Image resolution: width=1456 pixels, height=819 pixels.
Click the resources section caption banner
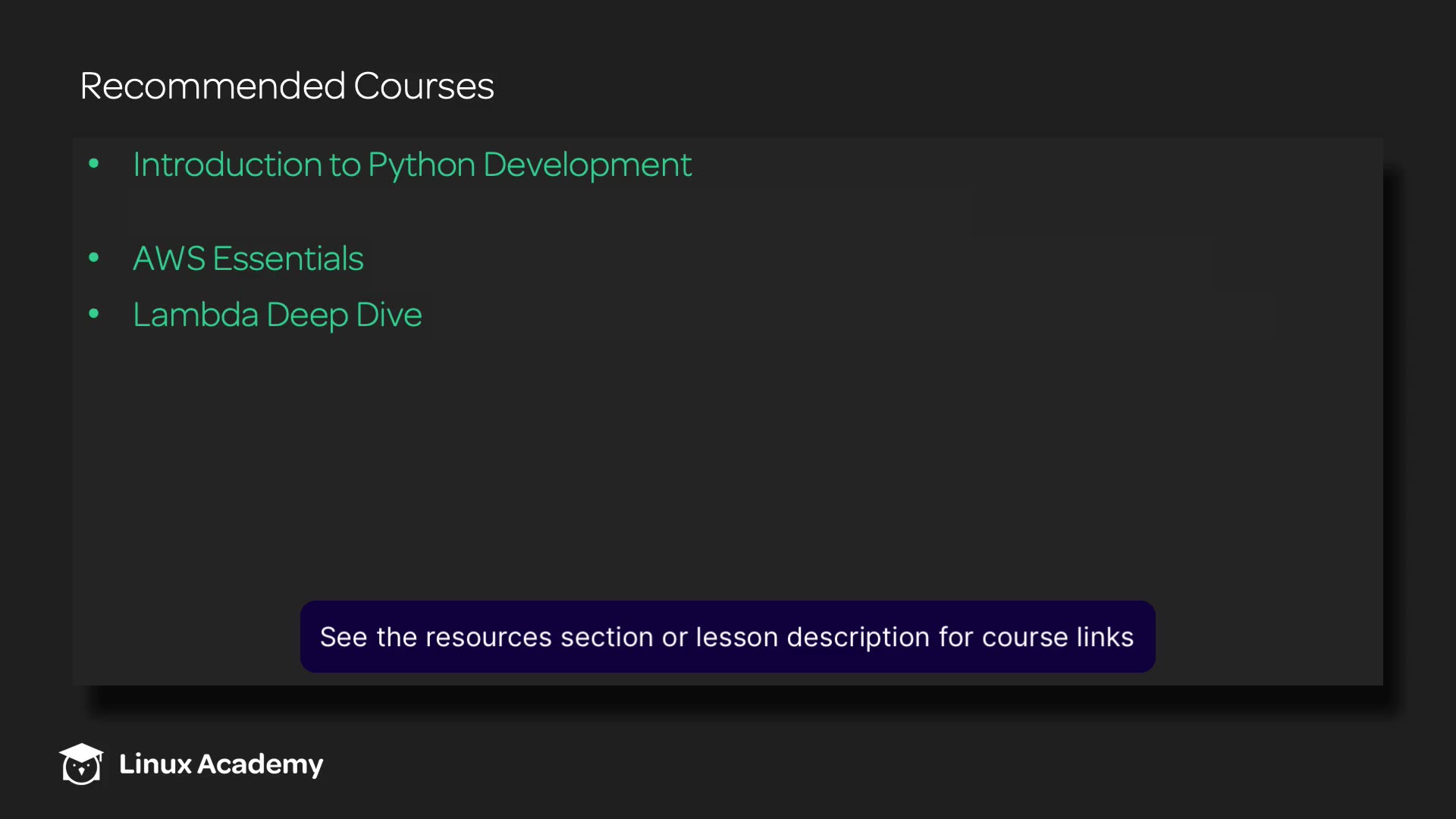coord(727,636)
